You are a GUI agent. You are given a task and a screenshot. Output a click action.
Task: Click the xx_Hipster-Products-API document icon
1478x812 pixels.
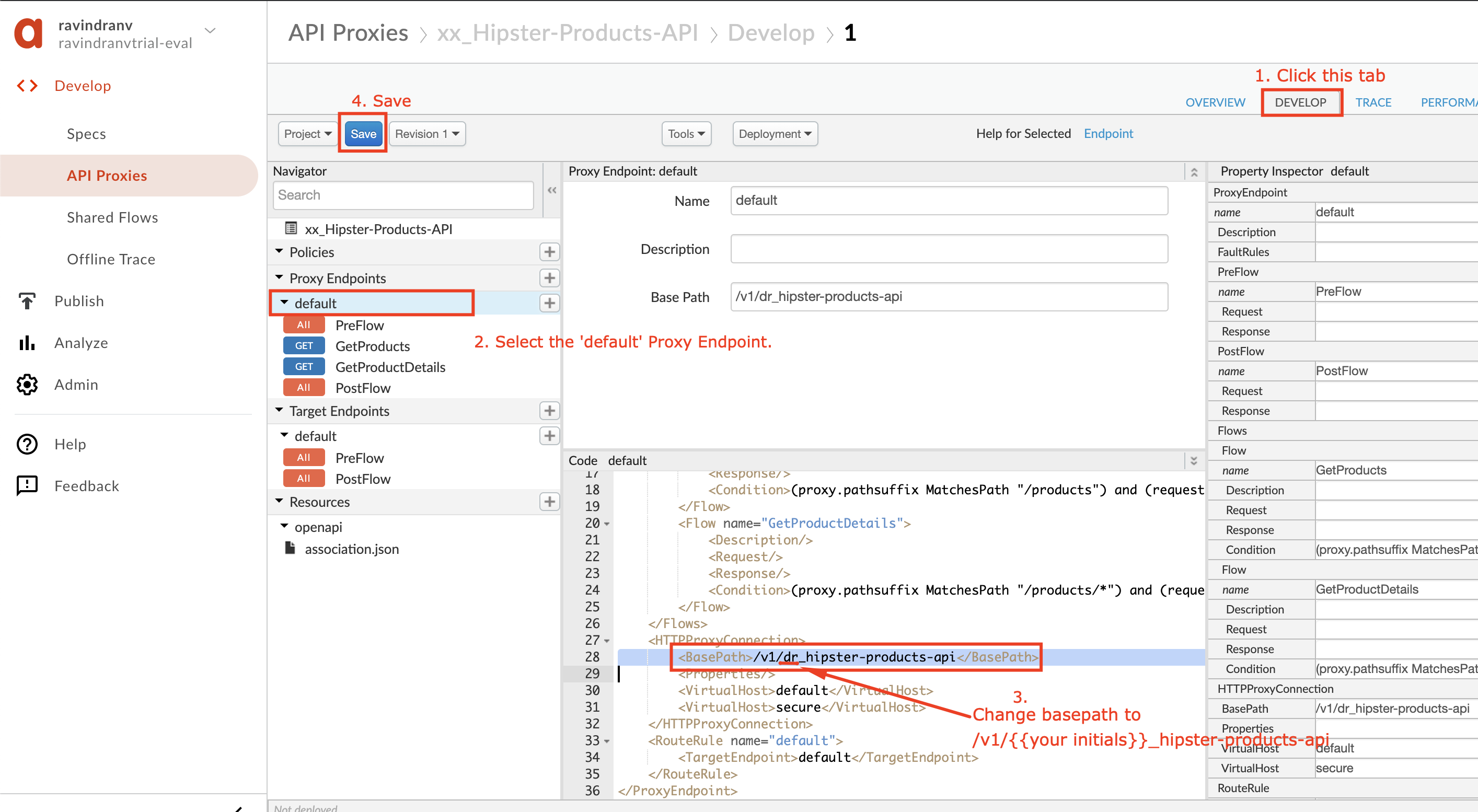[x=291, y=229]
